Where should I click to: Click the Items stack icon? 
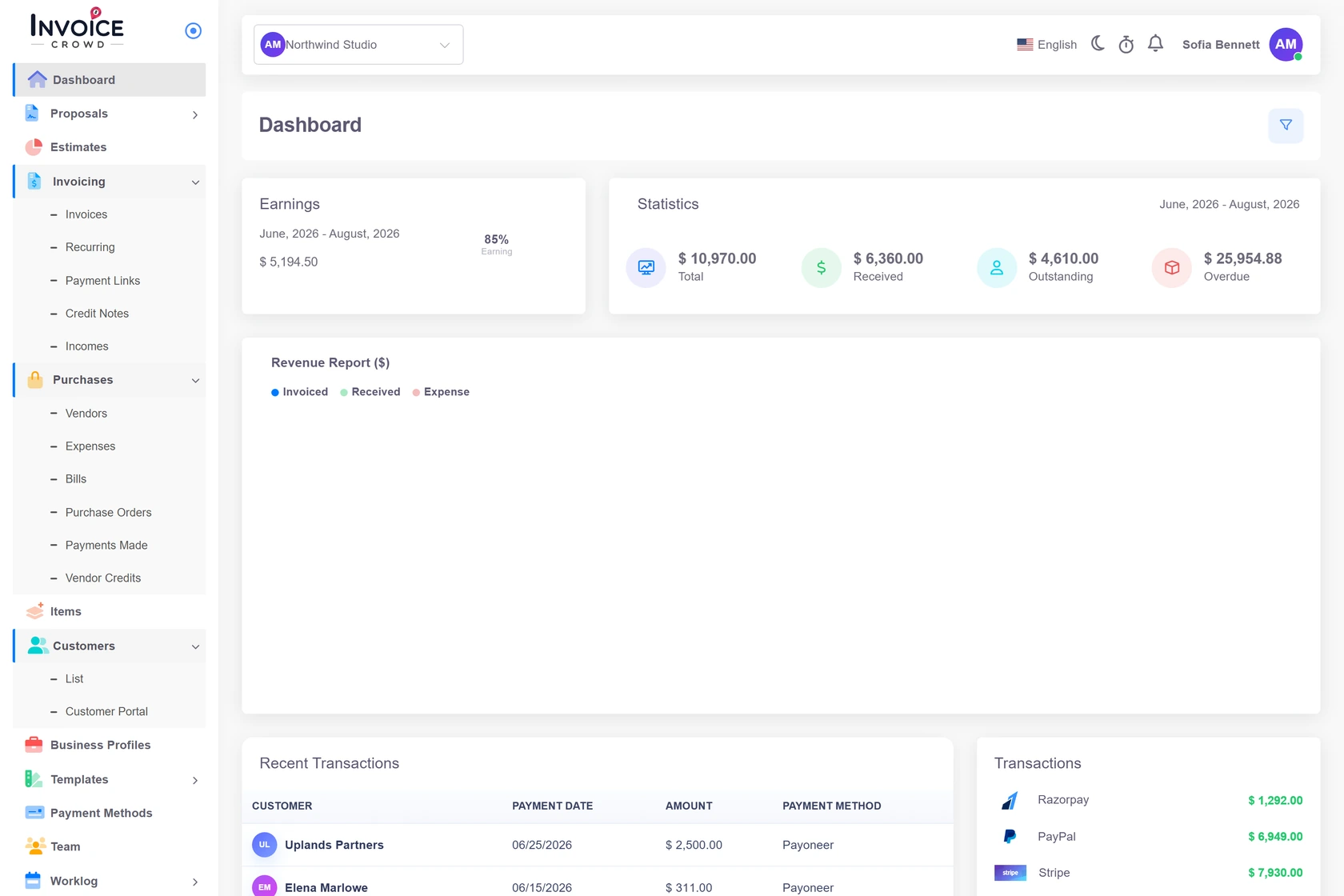tap(34, 611)
